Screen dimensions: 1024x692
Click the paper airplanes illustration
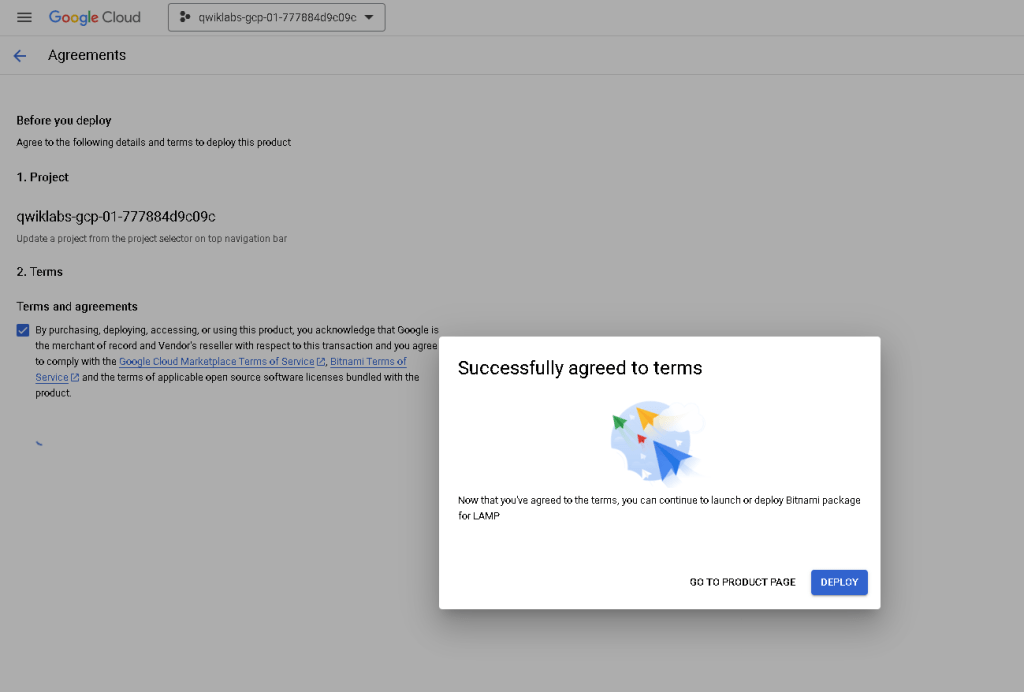(x=657, y=442)
